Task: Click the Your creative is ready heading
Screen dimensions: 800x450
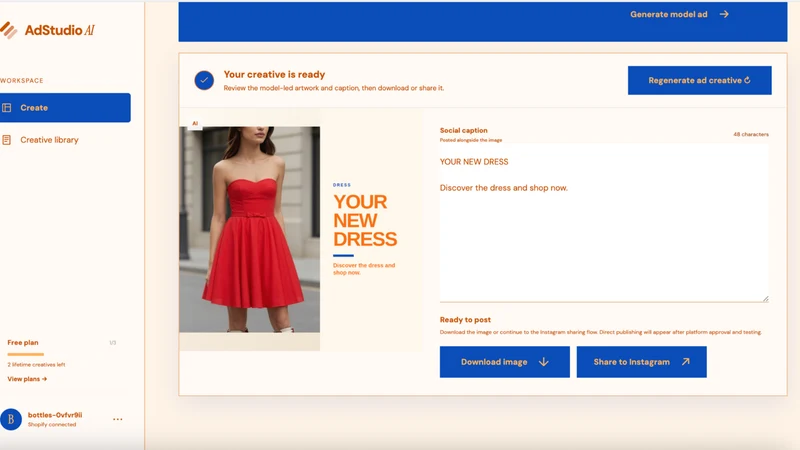Action: click(x=274, y=74)
